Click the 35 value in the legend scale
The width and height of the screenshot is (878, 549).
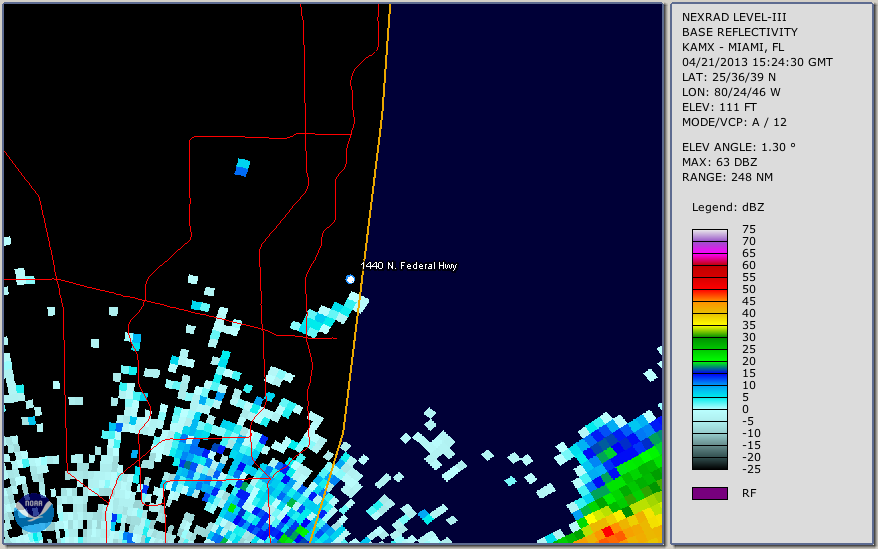coord(749,325)
